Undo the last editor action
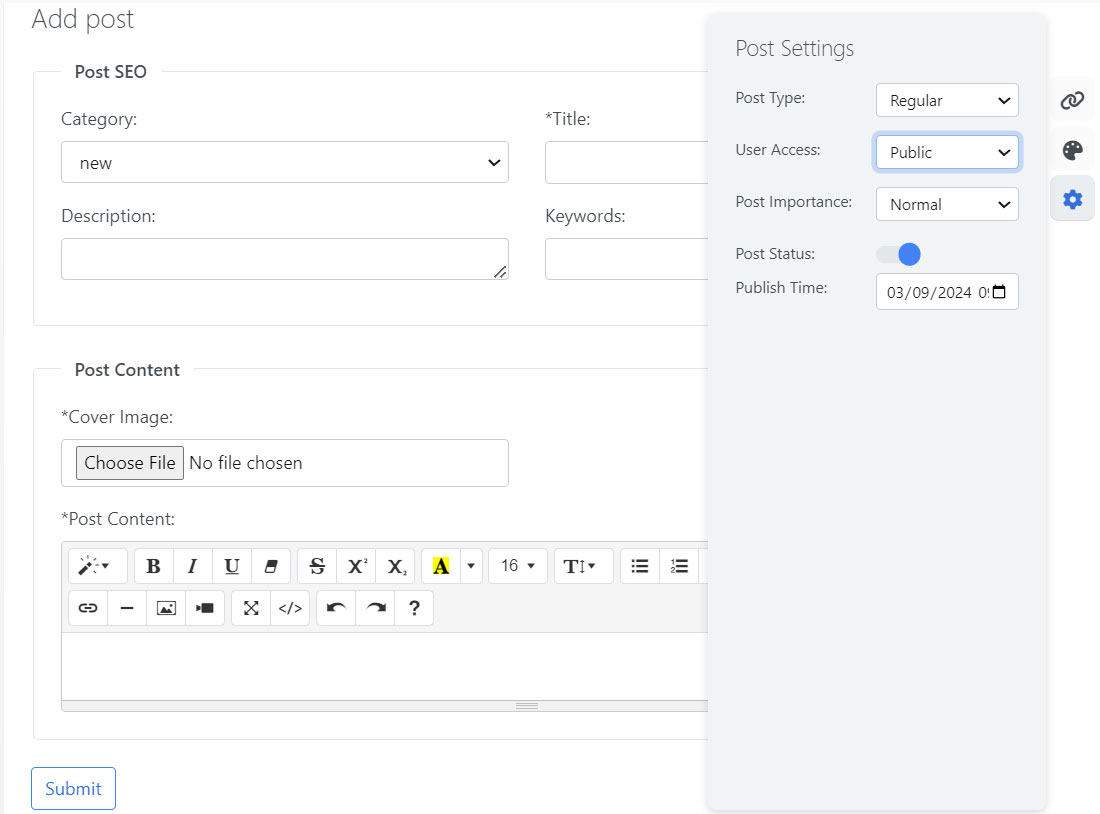Screen dimensions: 1100x814 coord(336,608)
